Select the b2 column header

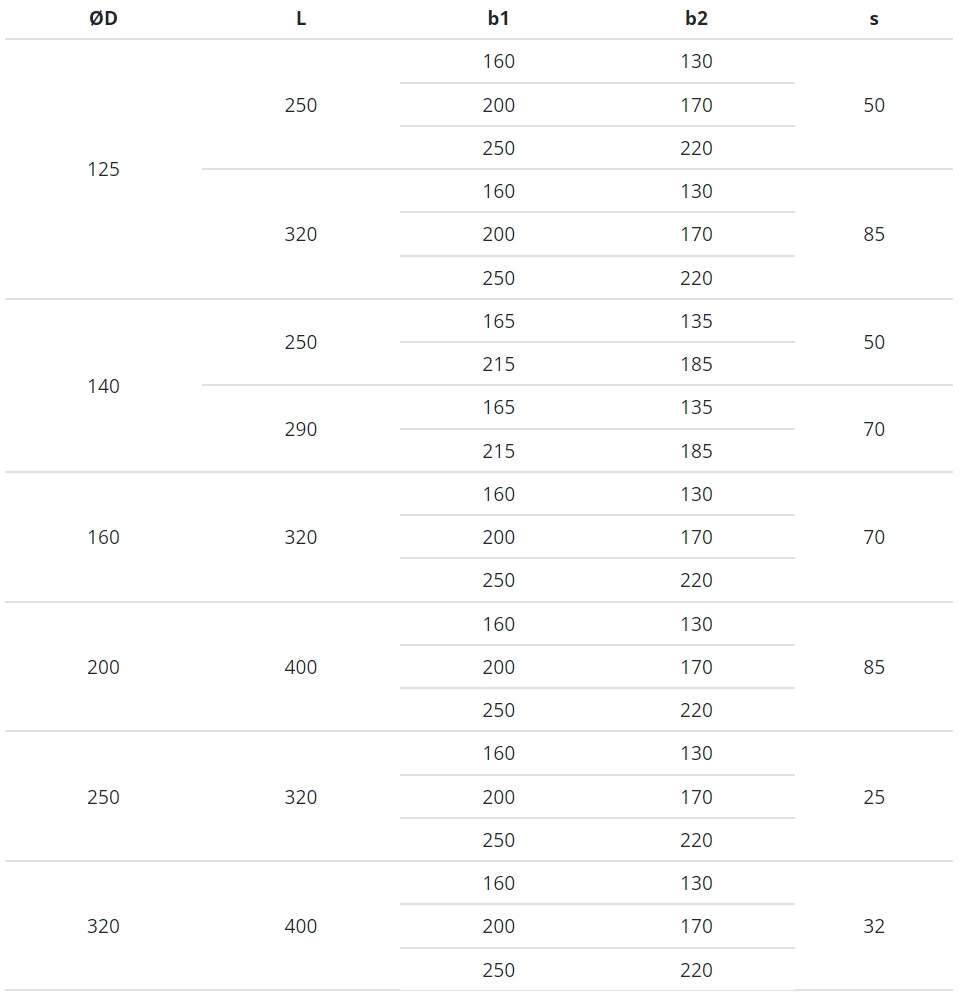pos(696,18)
